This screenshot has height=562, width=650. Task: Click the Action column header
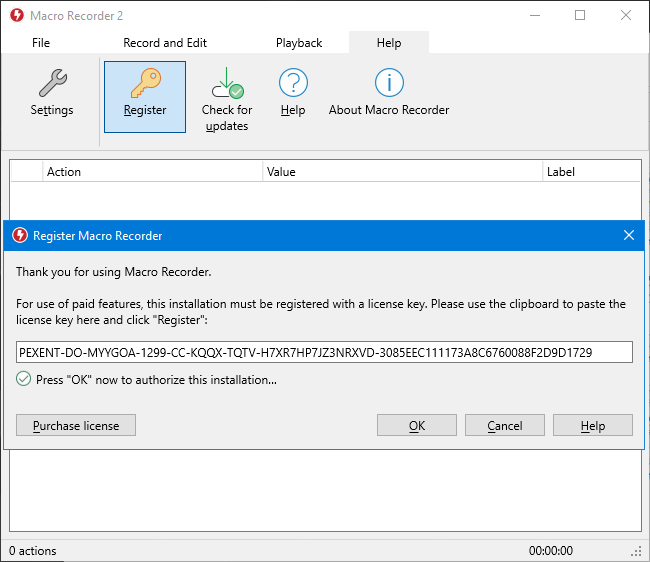(x=152, y=172)
